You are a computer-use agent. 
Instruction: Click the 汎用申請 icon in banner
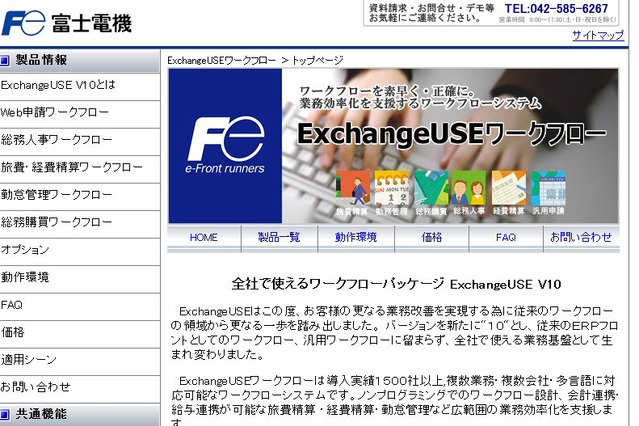tap(548, 188)
